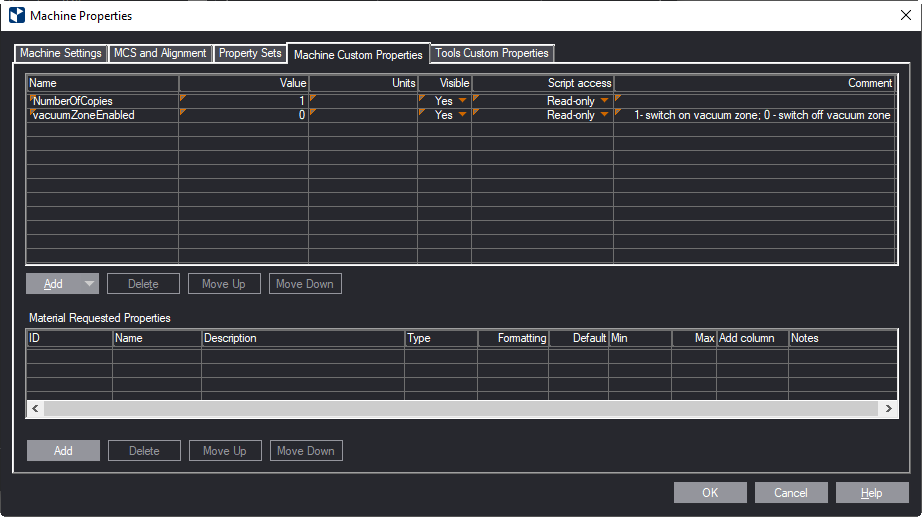Viewport: 922px width, 517px height.
Task: Select the vacuumZoneEnabled name cell
Action: pyautogui.click(x=103, y=115)
